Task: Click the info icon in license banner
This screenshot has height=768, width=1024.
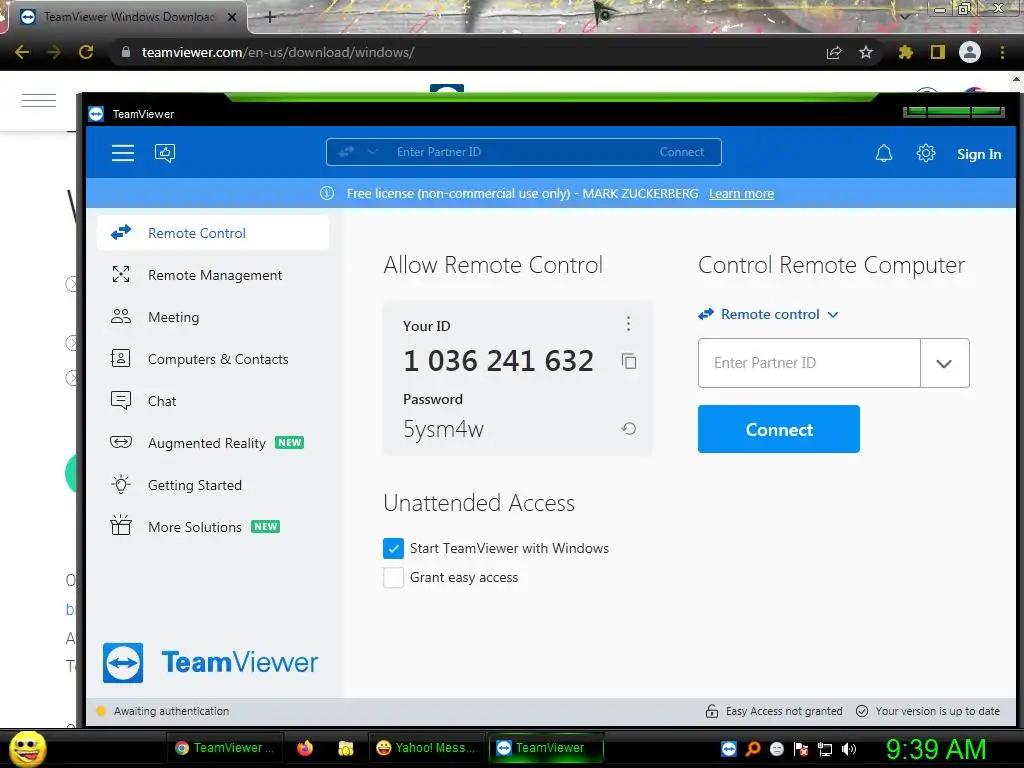Action: click(x=327, y=193)
